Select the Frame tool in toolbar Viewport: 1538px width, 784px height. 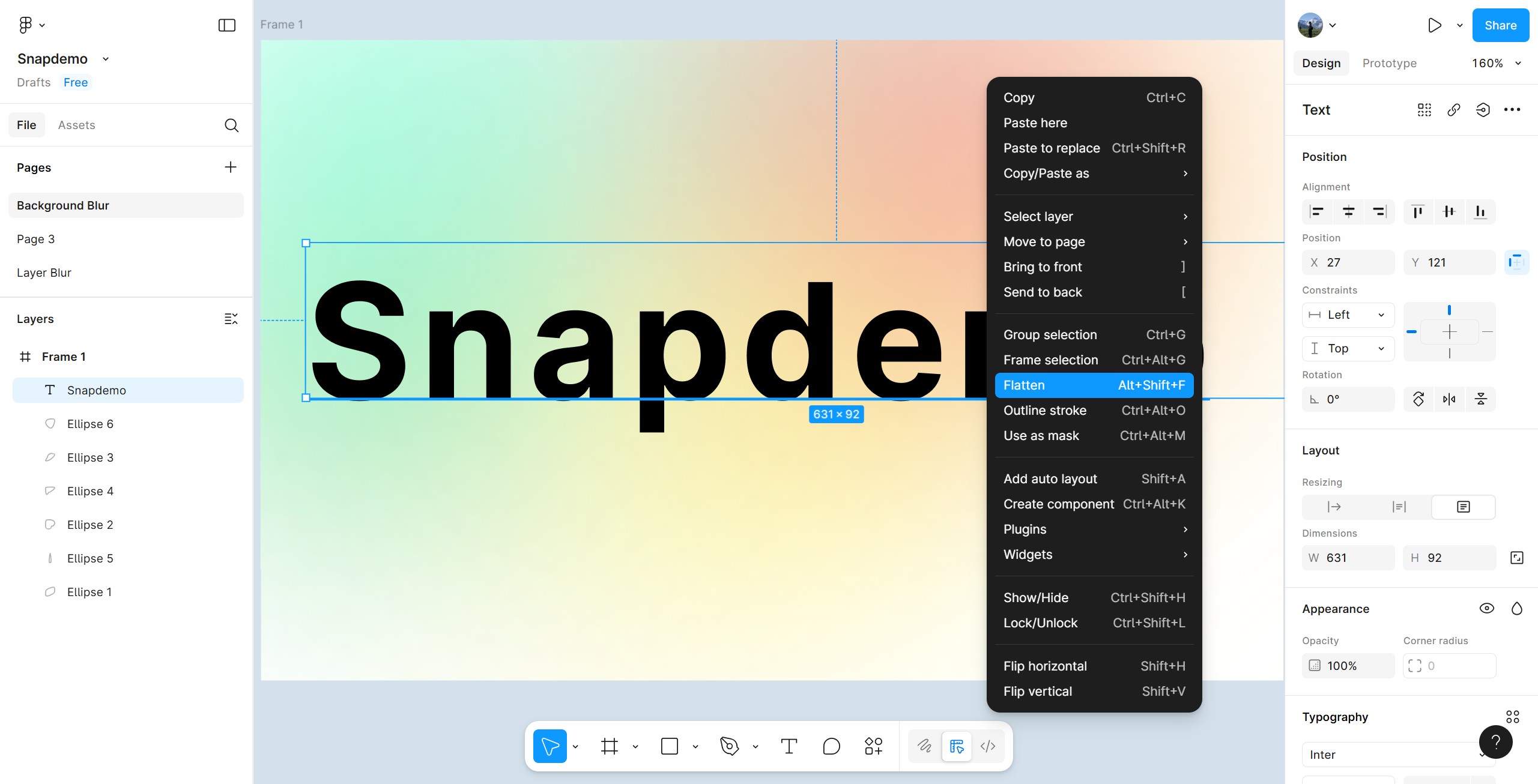pyautogui.click(x=609, y=746)
